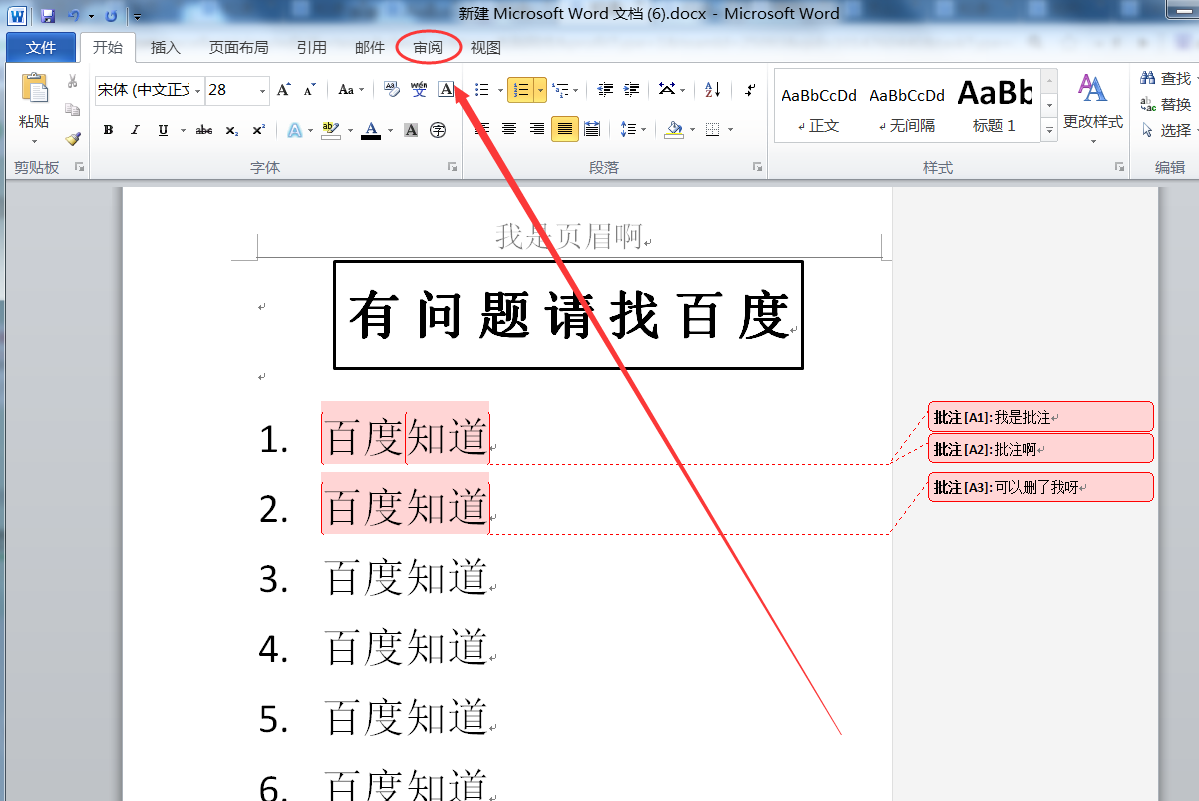1199x801 pixels.
Task: Toggle Italic formatting
Action: point(135,129)
